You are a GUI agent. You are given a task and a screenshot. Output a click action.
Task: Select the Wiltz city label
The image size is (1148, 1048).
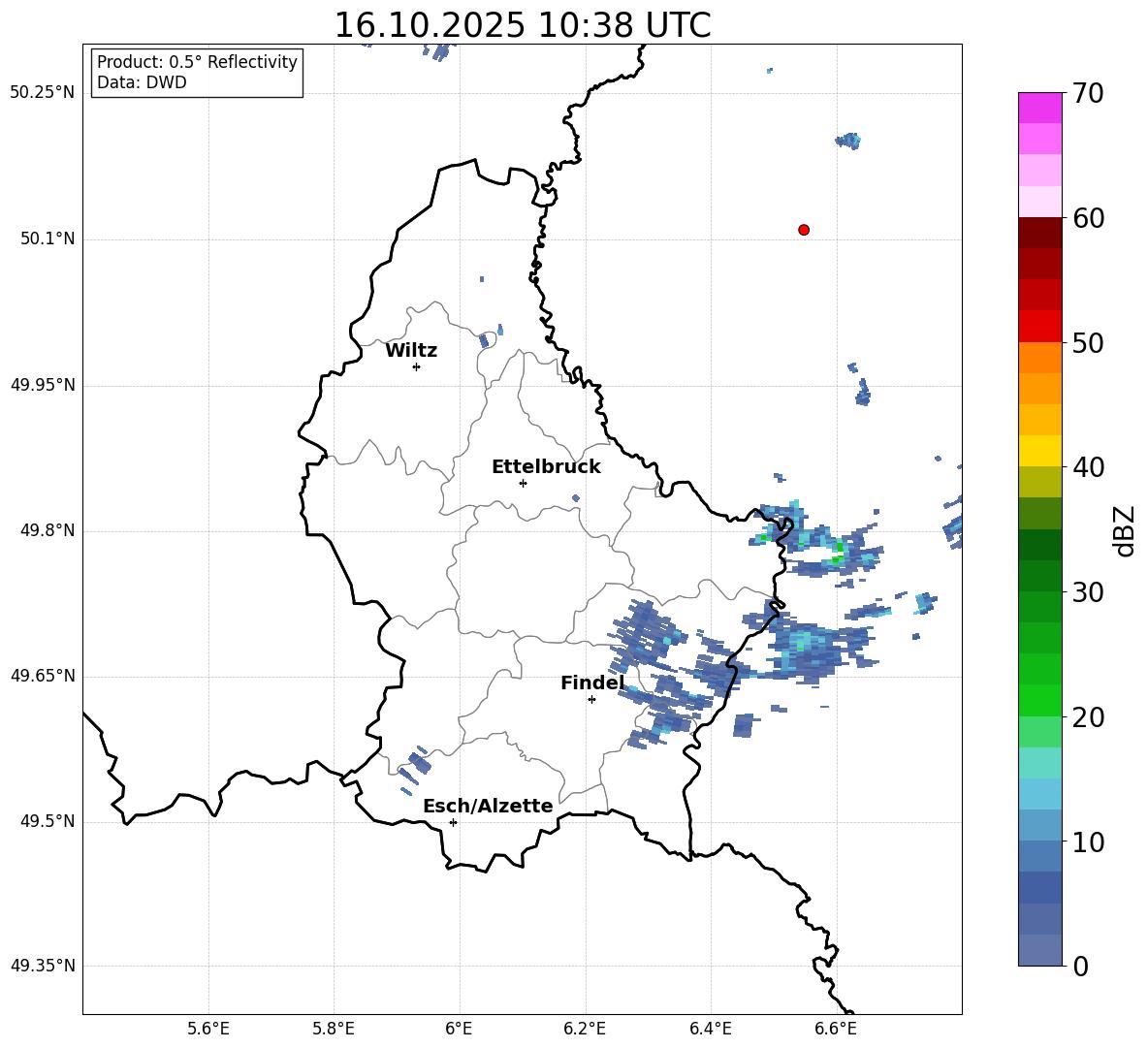coord(411,351)
